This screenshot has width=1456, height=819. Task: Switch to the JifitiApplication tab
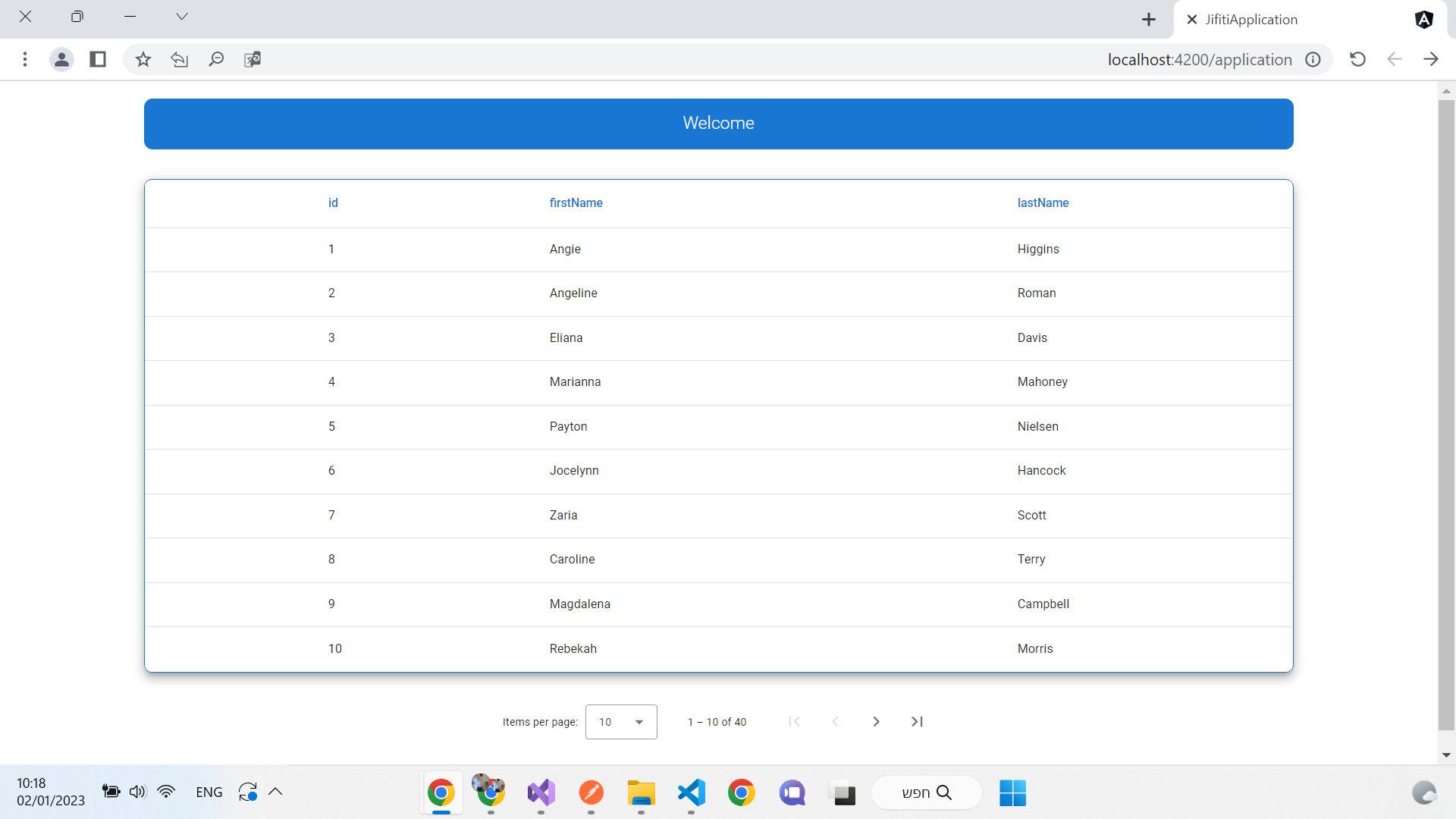point(1253,19)
